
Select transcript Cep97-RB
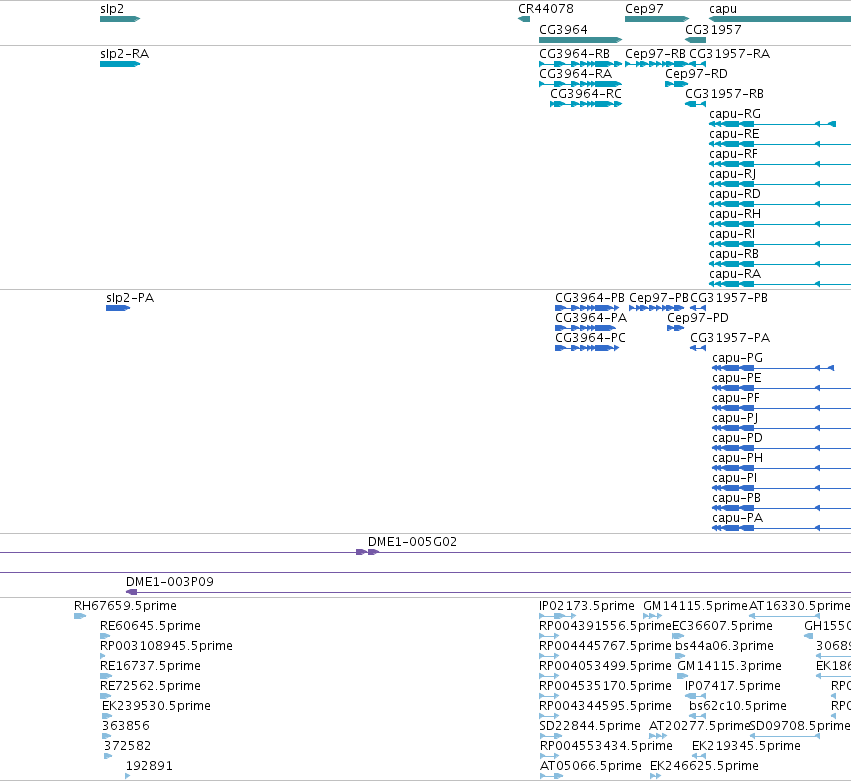point(656,64)
